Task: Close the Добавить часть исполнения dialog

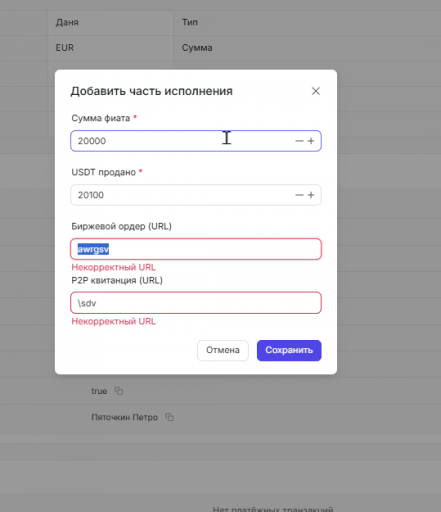Action: pyautogui.click(x=316, y=91)
